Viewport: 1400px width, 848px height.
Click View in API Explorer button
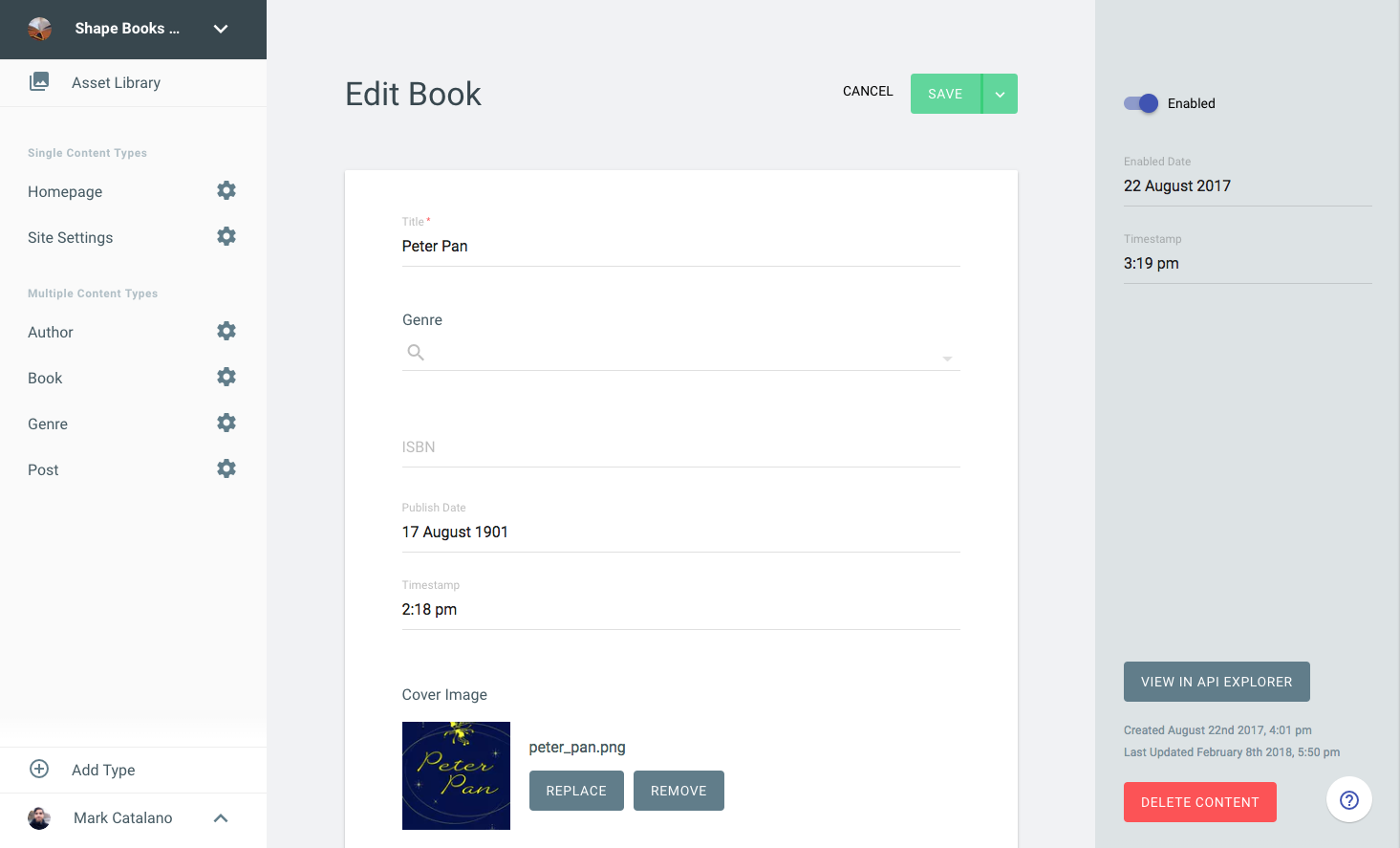[x=1216, y=682]
